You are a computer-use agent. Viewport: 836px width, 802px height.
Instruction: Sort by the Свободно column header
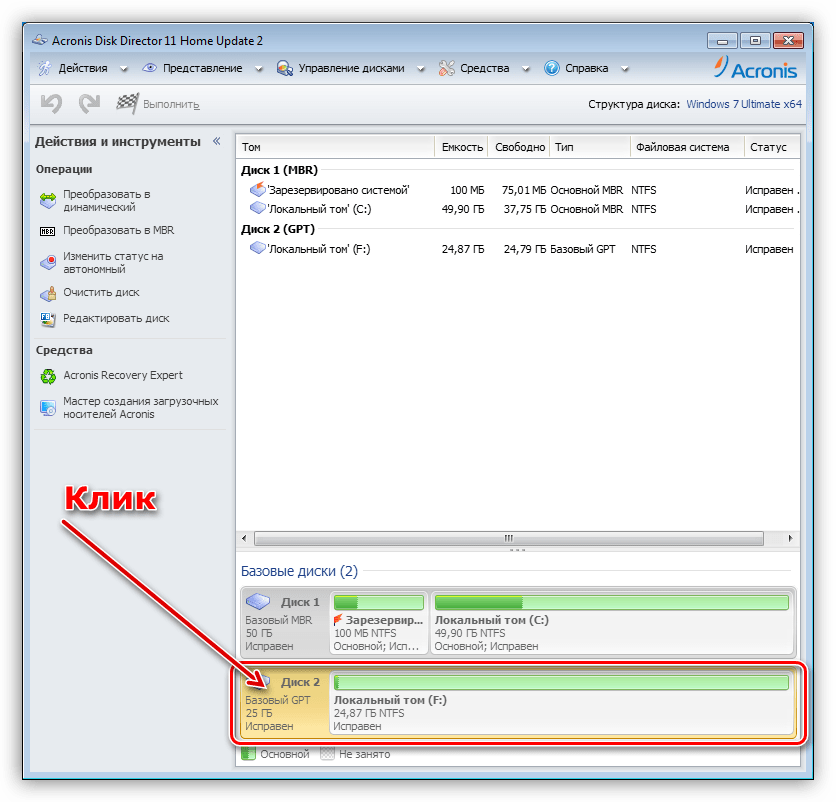pos(519,147)
